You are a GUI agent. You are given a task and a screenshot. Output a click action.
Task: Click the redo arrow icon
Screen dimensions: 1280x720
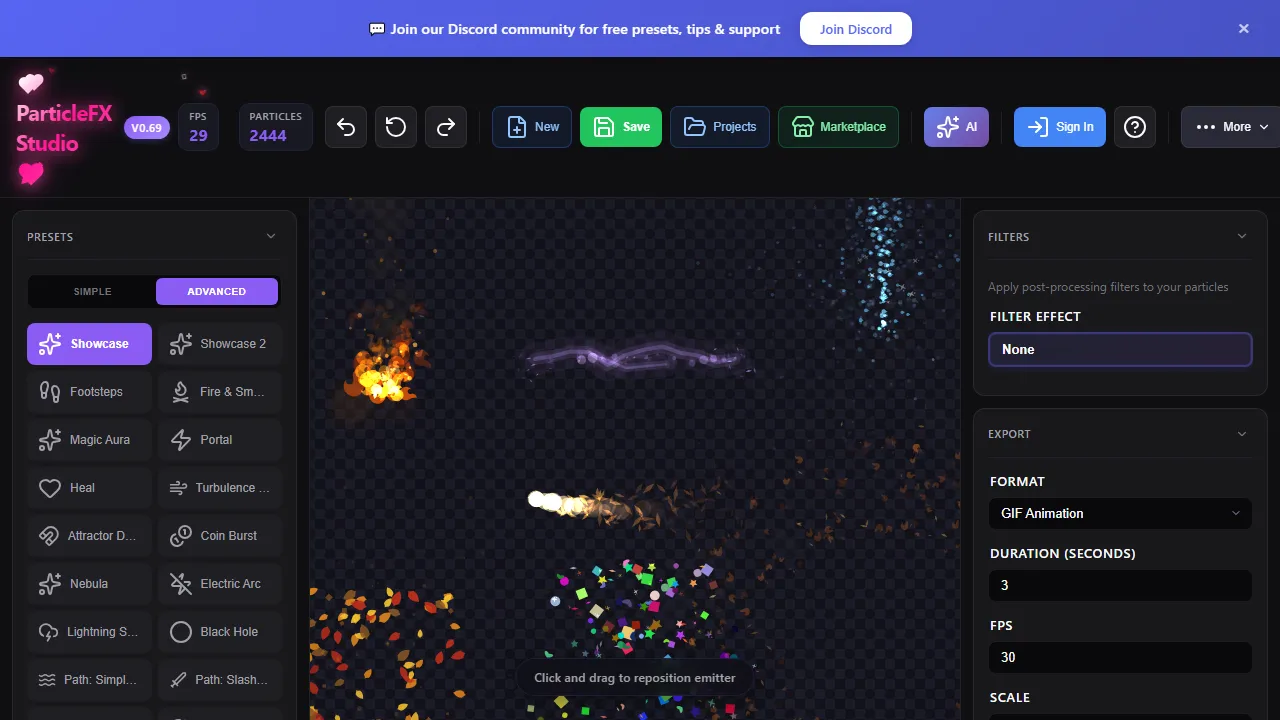click(x=445, y=127)
